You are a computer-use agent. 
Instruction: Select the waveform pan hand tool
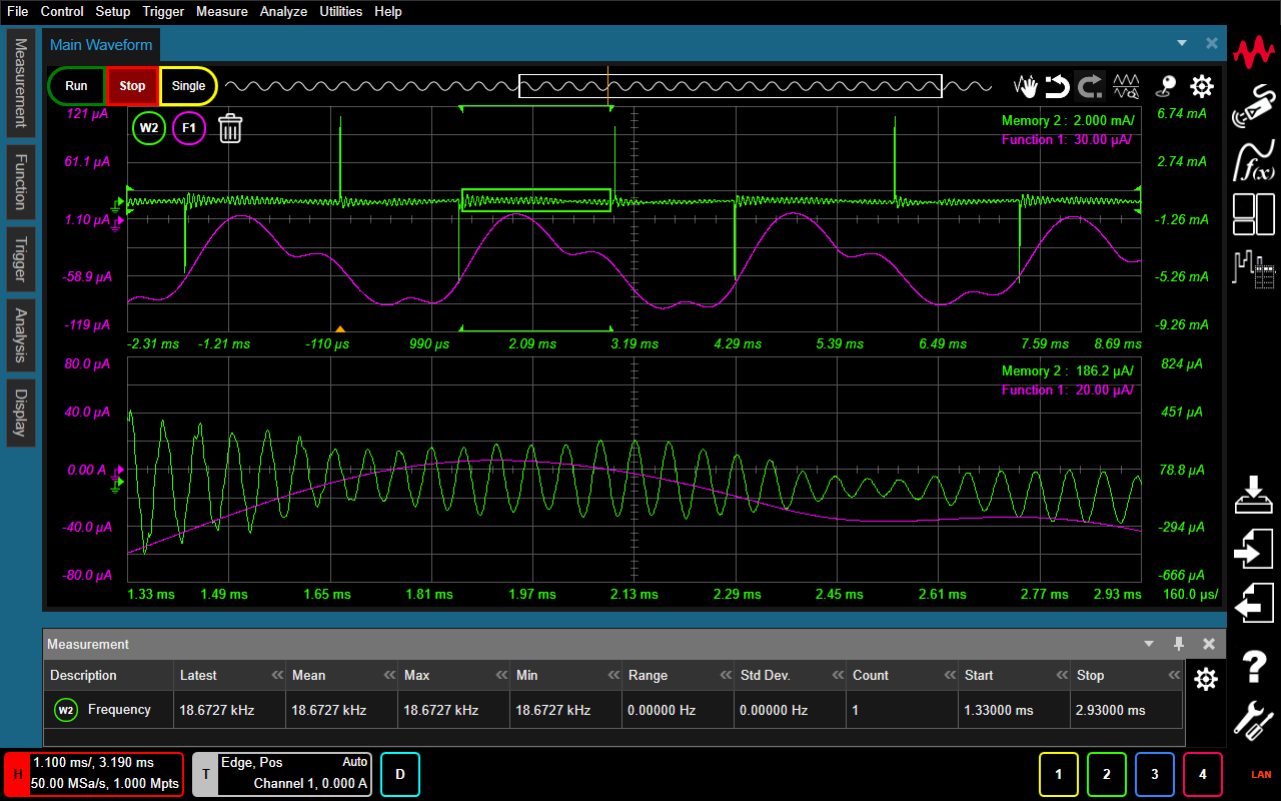click(x=1025, y=86)
